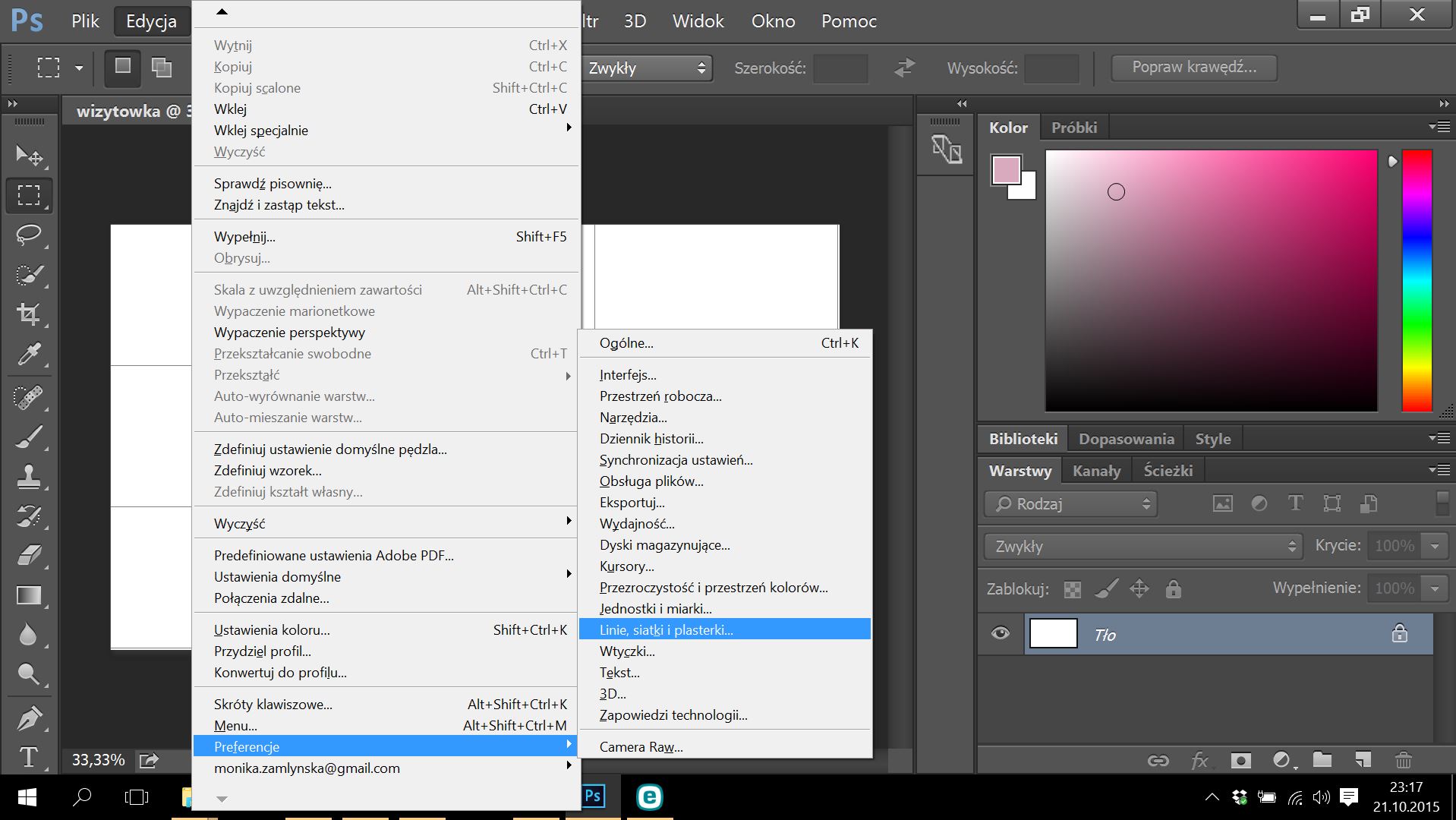This screenshot has height=820, width=1456.
Task: Select the Blur tool
Action: (x=29, y=634)
